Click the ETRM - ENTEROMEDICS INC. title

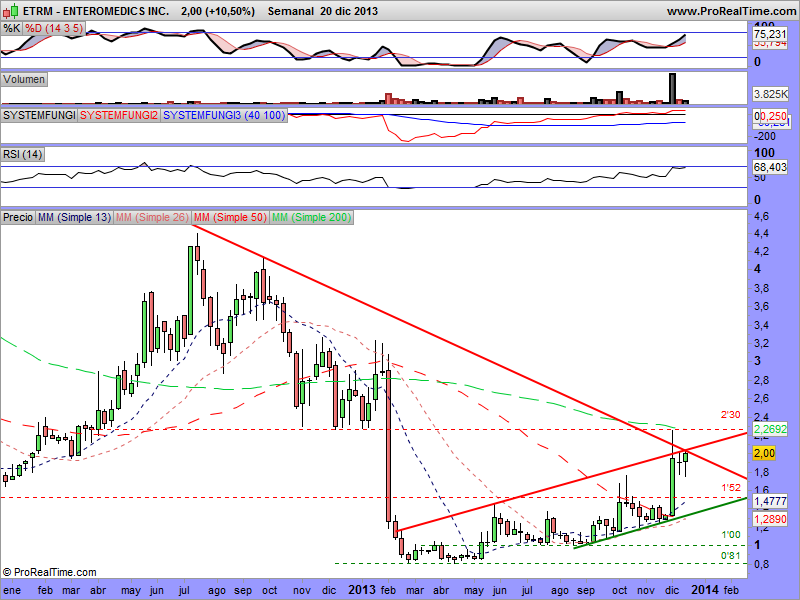pos(96,11)
